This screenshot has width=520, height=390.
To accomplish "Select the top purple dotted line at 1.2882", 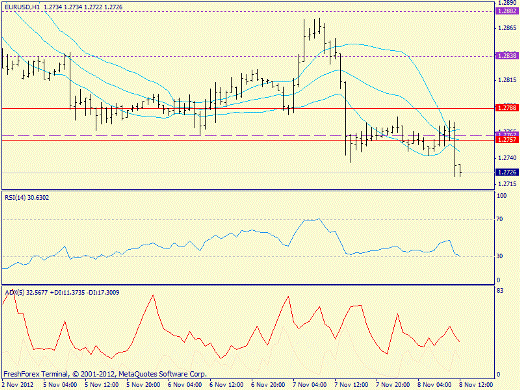I will [x=248, y=11].
